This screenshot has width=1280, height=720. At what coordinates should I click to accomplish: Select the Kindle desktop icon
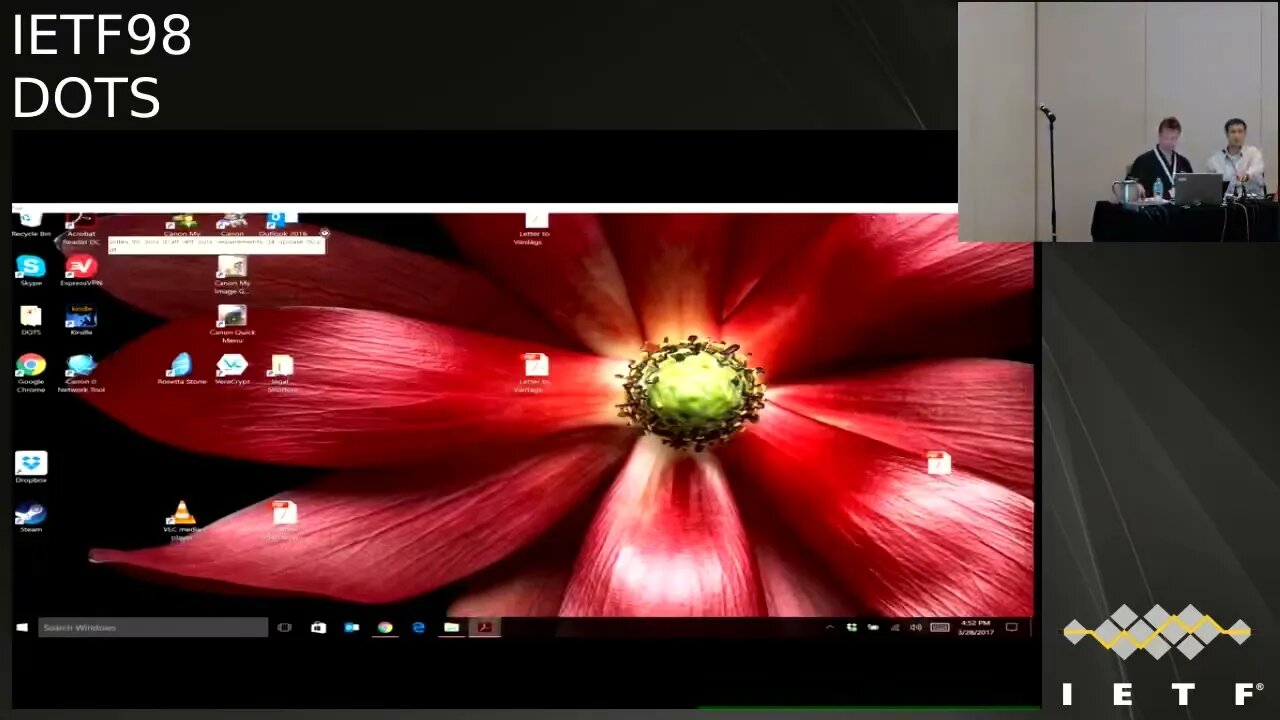point(81,320)
